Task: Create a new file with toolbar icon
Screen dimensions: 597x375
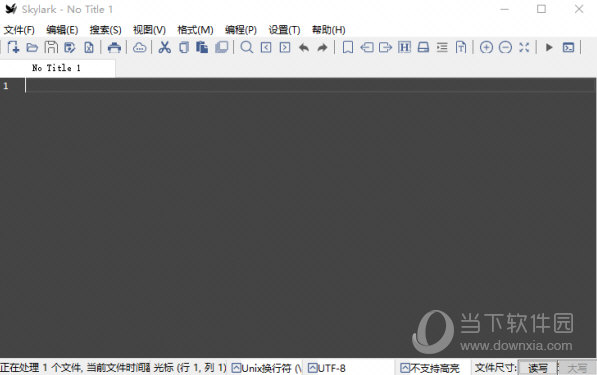Action: pos(13,47)
